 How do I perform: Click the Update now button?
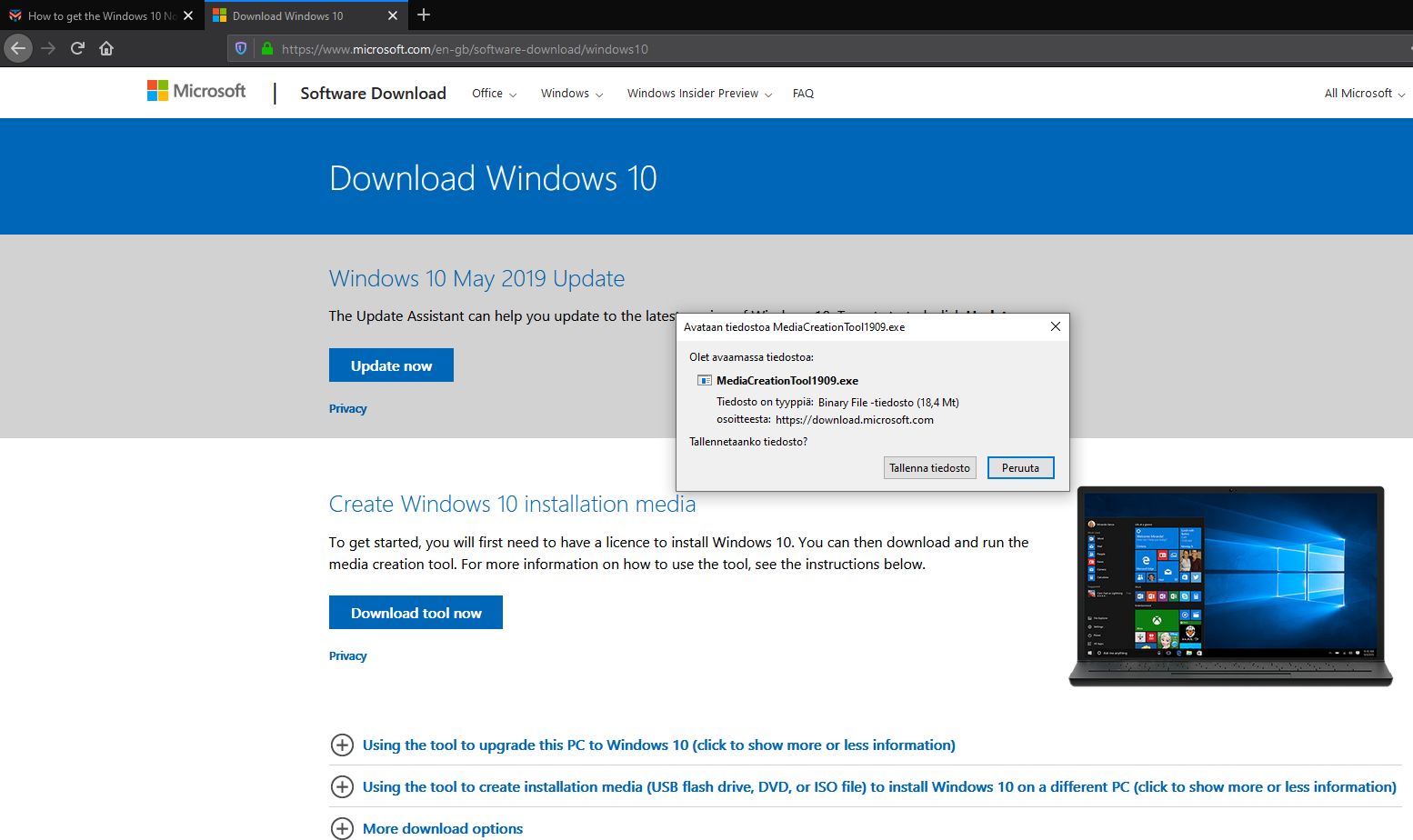391,365
